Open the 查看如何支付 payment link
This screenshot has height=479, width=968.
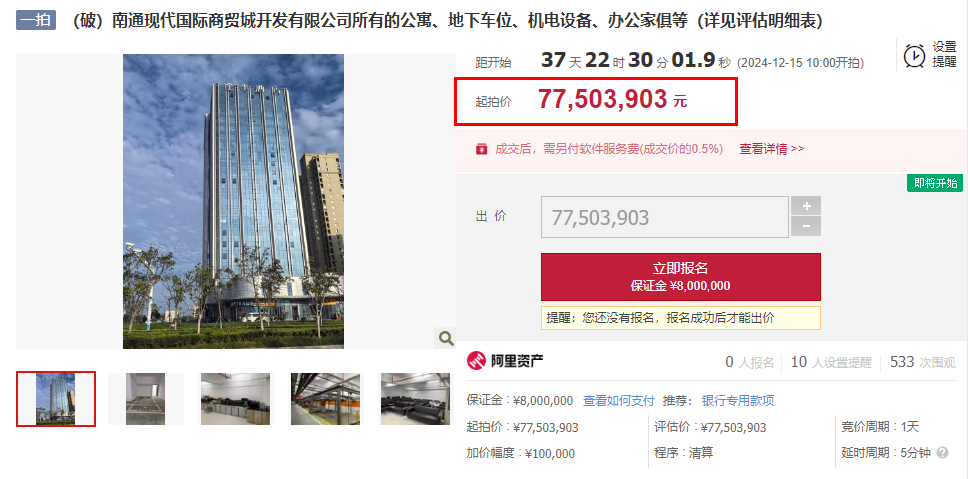(x=619, y=401)
